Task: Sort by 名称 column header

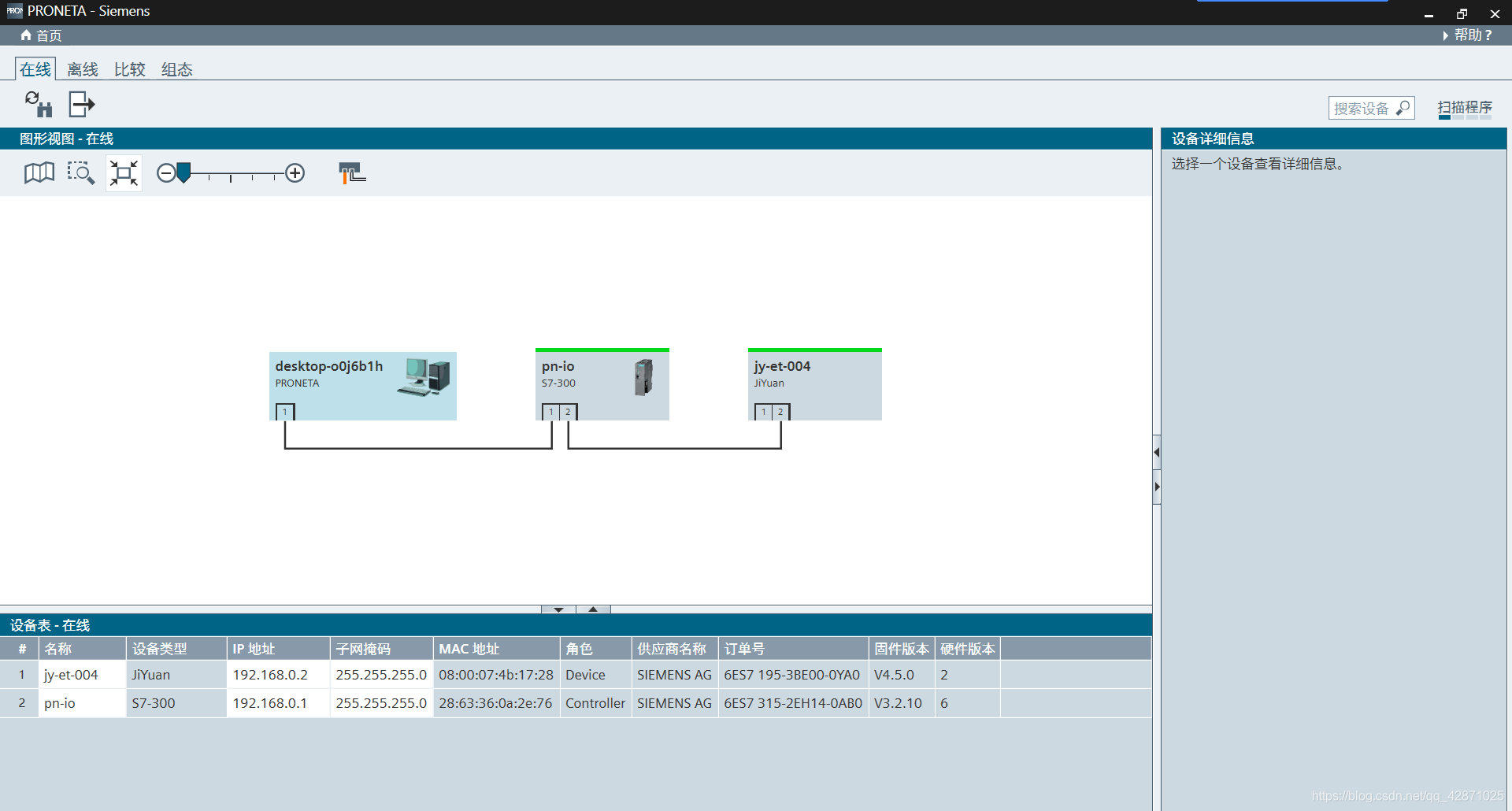Action: 82,649
